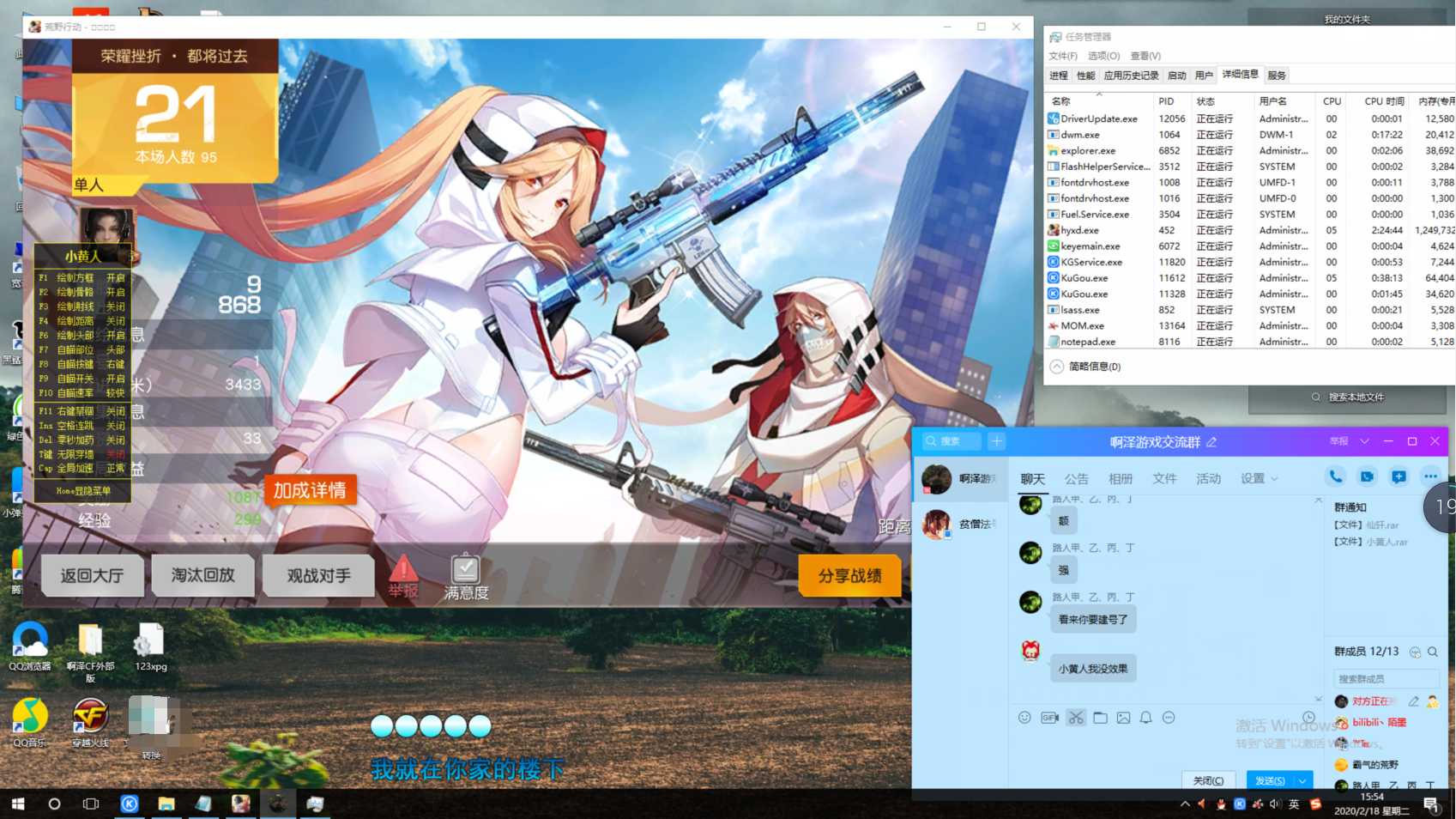Image resolution: width=1456 pixels, height=819 pixels.
Task: Start a voice call in QQ group
Action: click(1335, 476)
